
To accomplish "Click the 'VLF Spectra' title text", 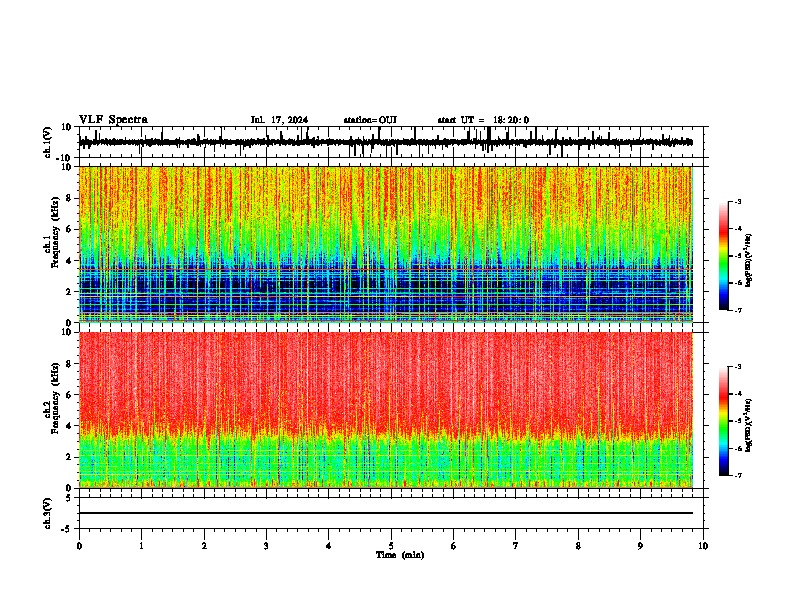I will pyautogui.click(x=113, y=120).
